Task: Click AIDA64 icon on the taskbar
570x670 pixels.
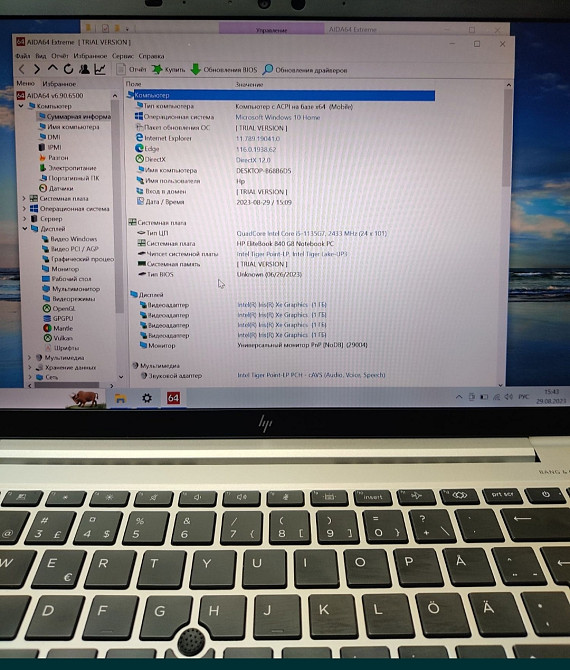Action: coord(173,398)
